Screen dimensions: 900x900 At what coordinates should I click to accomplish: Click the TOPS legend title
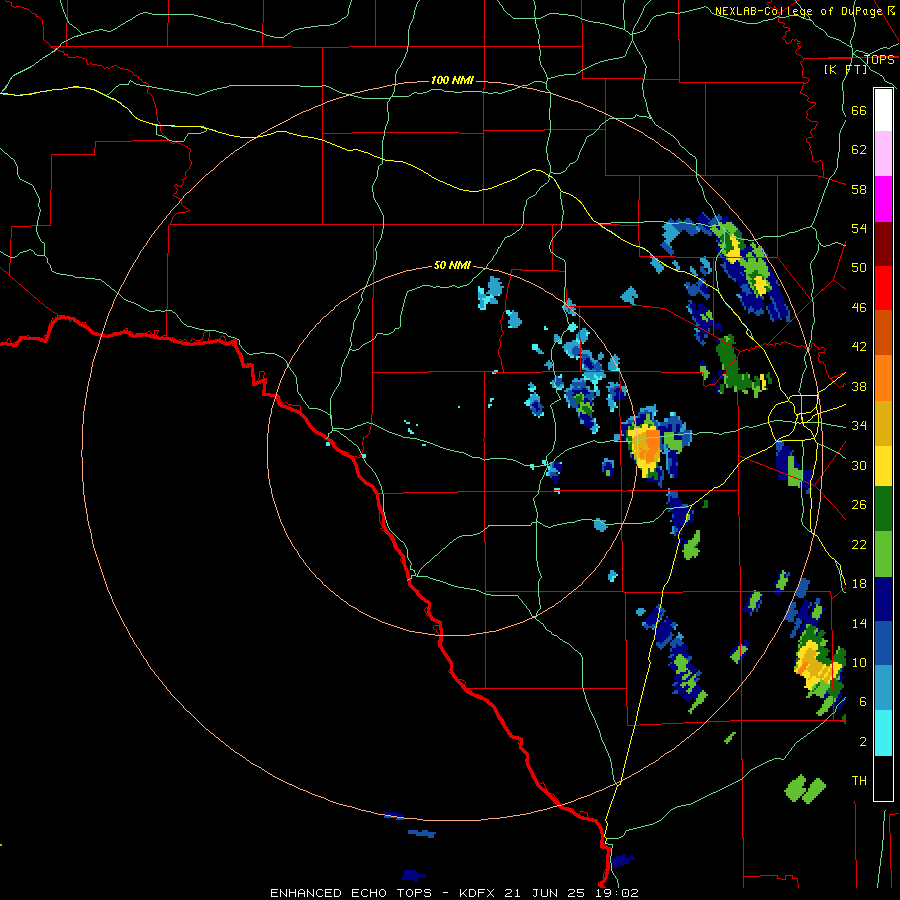pos(879,59)
